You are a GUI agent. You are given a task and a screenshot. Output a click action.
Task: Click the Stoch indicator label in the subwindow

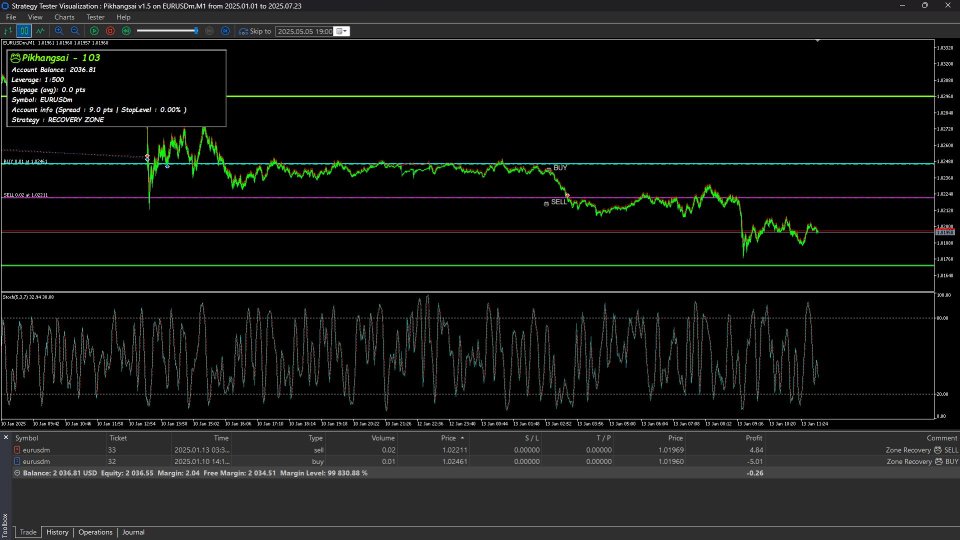pos(28,297)
